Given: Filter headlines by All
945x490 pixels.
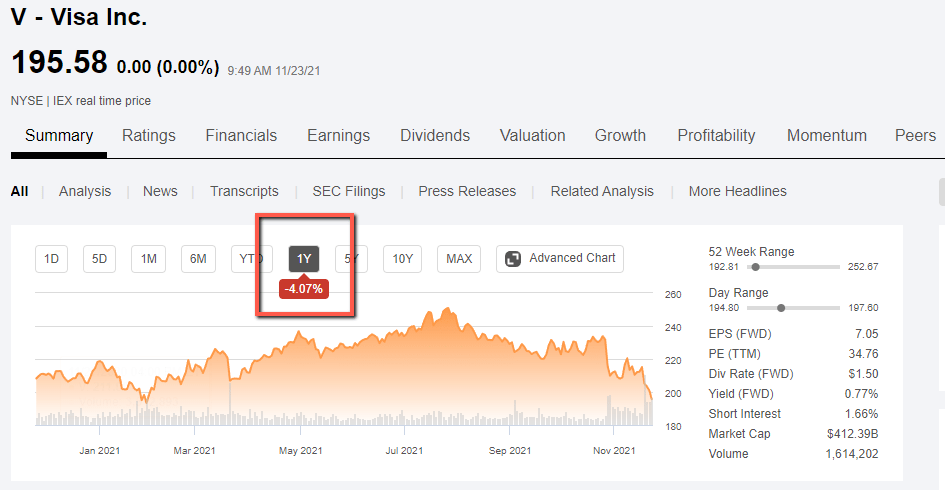Looking at the screenshot, I should (19, 191).
